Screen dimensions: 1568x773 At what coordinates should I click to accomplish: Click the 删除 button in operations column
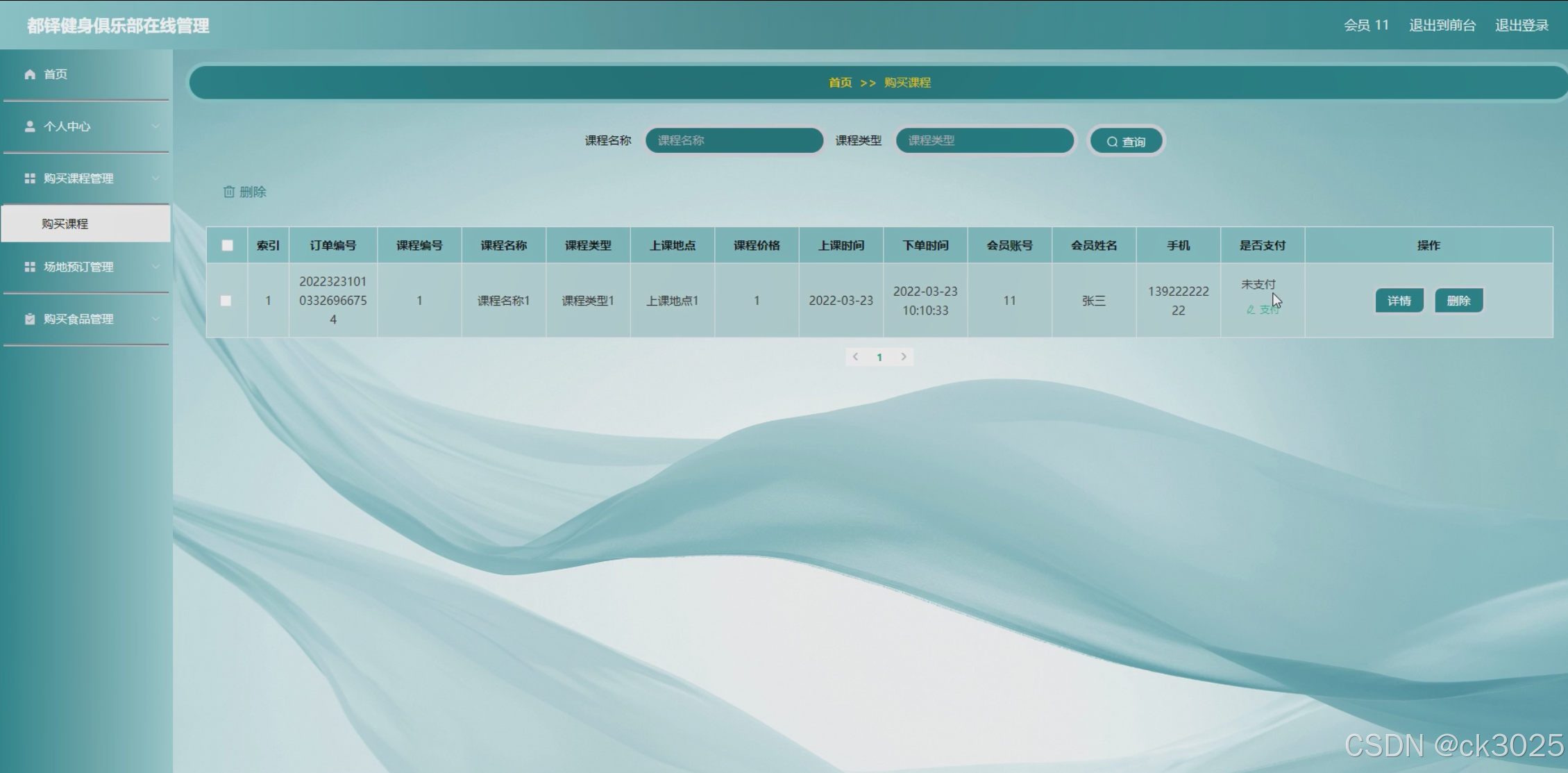pyautogui.click(x=1458, y=301)
